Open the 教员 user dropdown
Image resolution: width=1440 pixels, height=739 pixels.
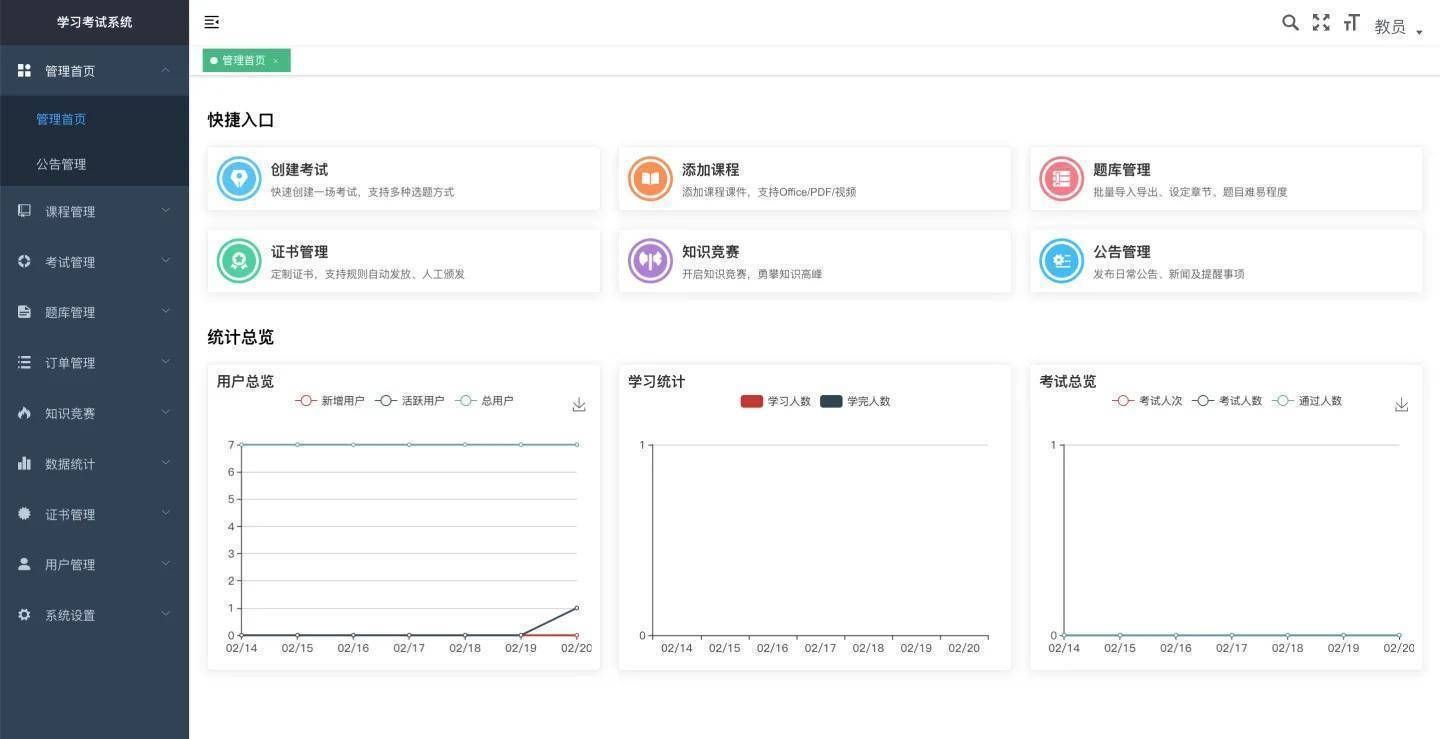click(1398, 27)
